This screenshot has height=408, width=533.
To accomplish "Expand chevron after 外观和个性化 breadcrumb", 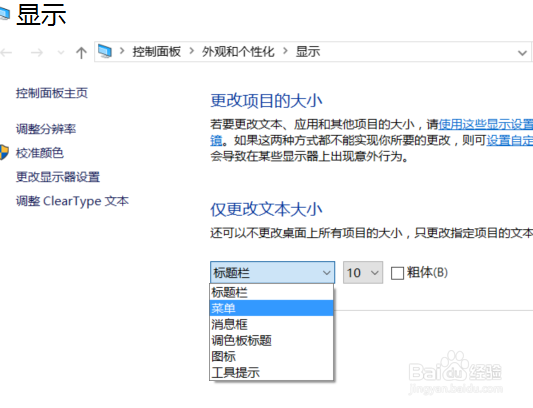I will coord(286,51).
